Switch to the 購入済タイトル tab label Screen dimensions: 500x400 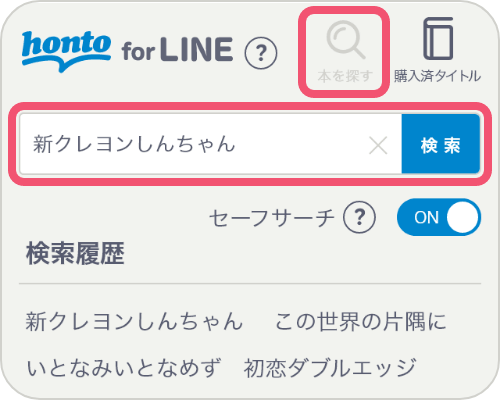pos(438,76)
